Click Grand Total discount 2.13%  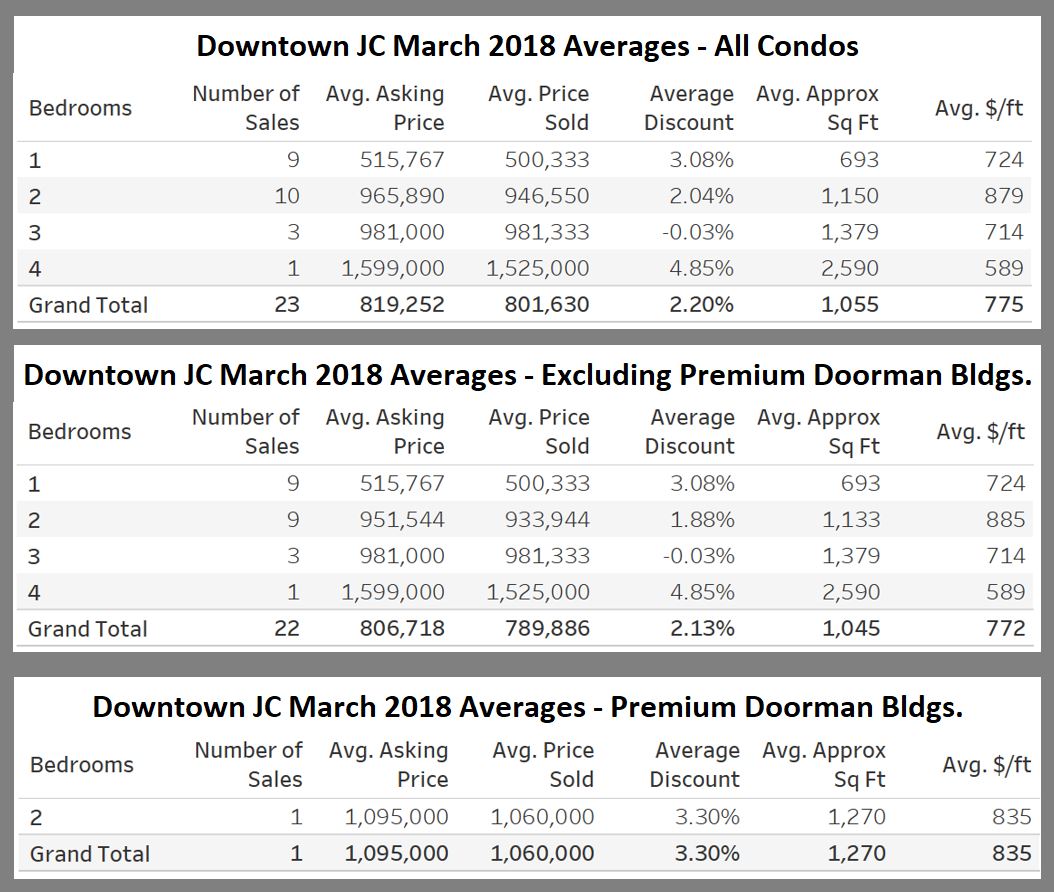click(702, 629)
